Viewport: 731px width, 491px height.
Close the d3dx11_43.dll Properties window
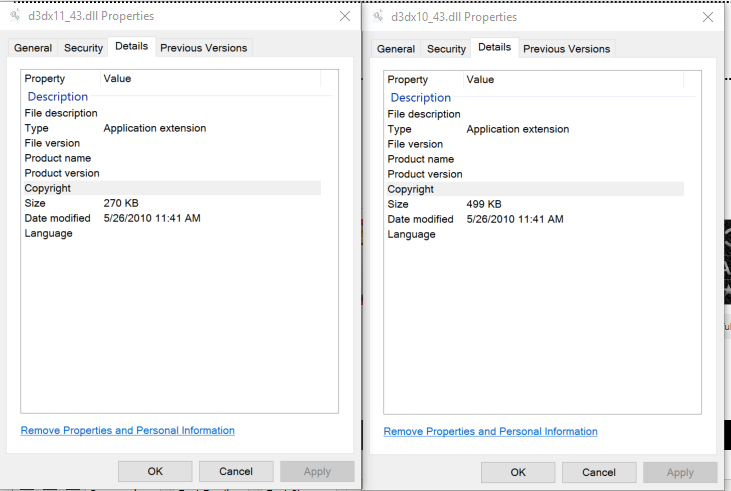pyautogui.click(x=345, y=16)
